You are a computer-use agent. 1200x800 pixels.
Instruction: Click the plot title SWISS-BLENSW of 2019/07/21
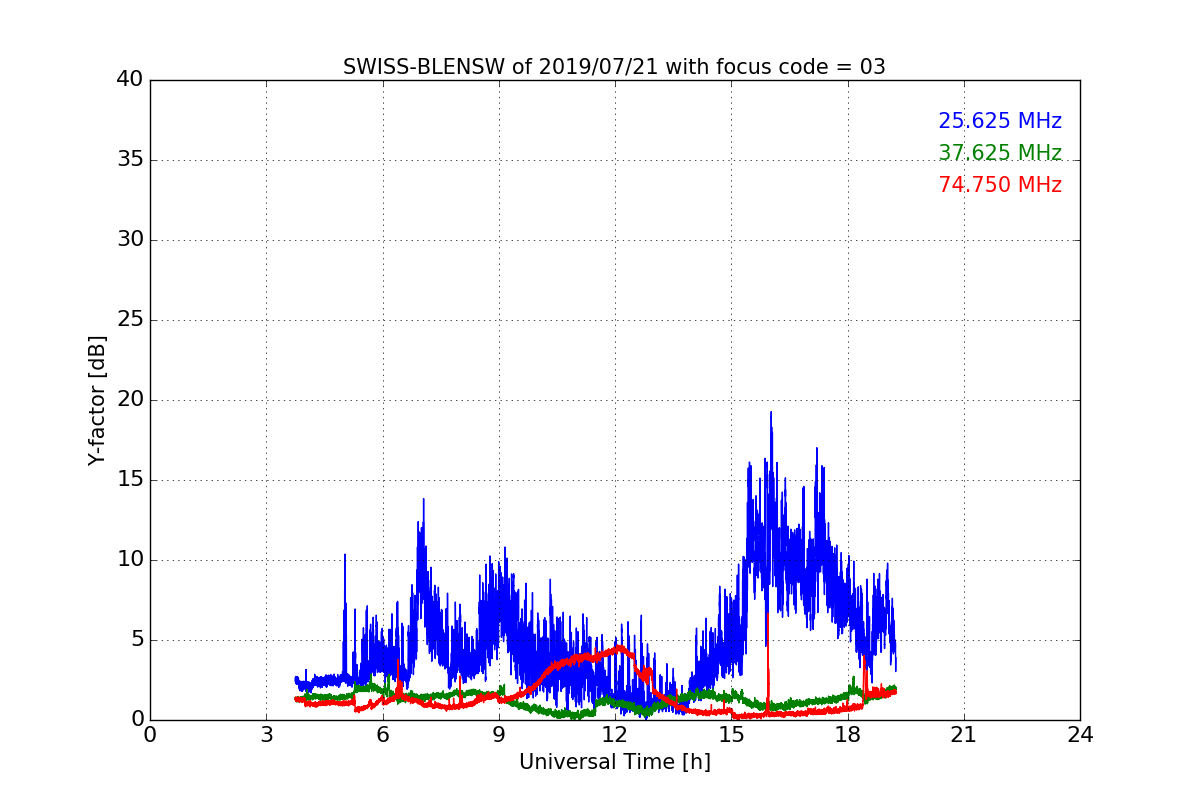pos(614,67)
